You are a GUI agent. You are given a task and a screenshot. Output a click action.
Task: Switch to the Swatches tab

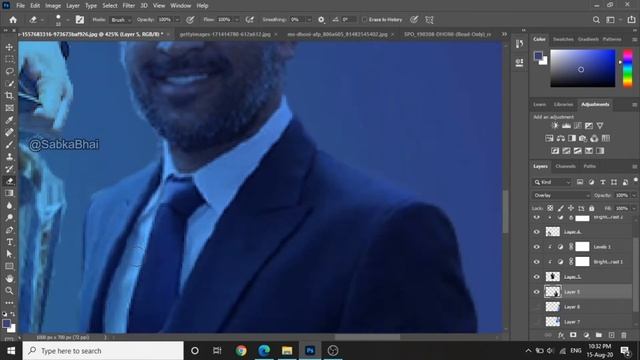(563, 39)
